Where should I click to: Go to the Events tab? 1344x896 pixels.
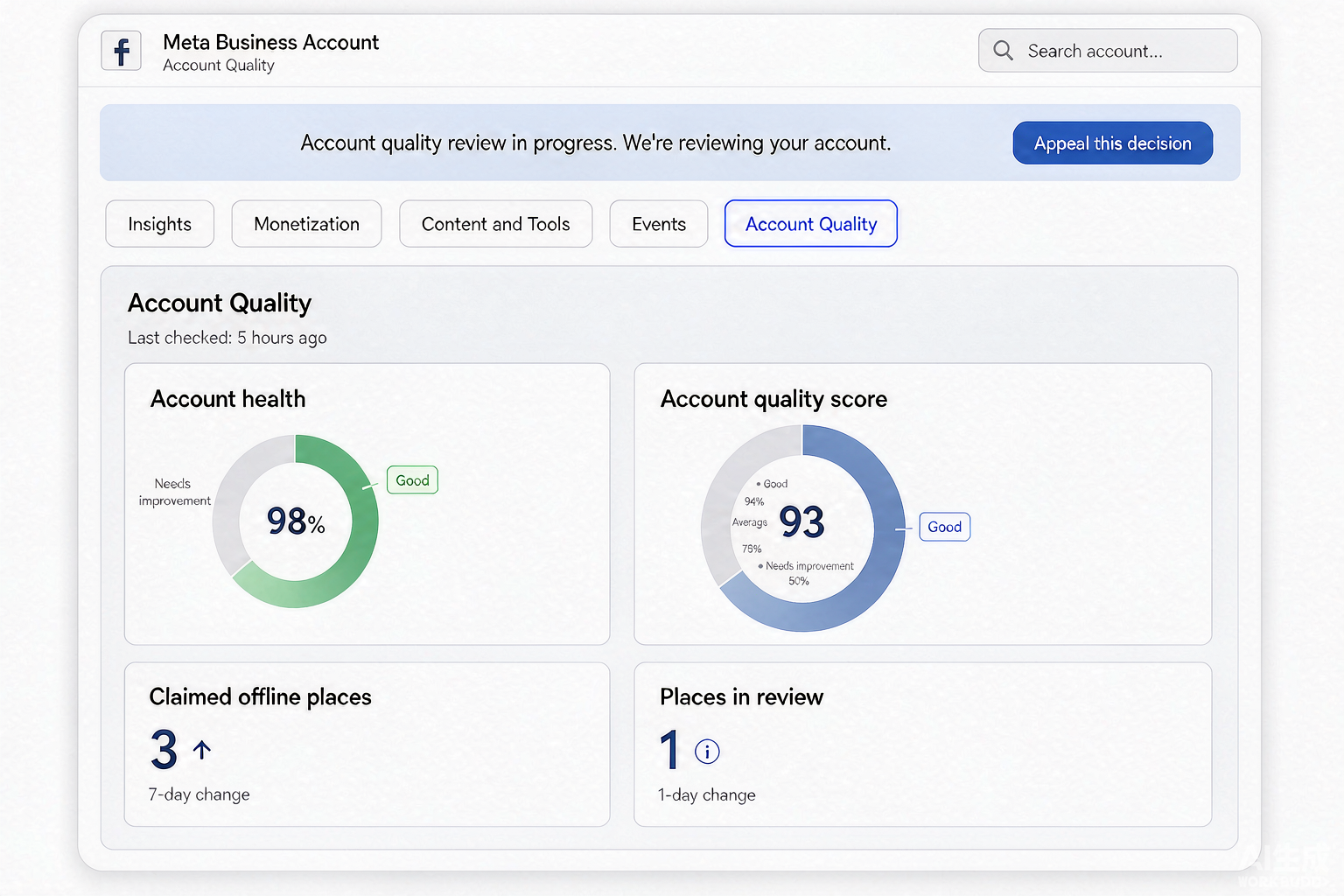[x=659, y=224]
